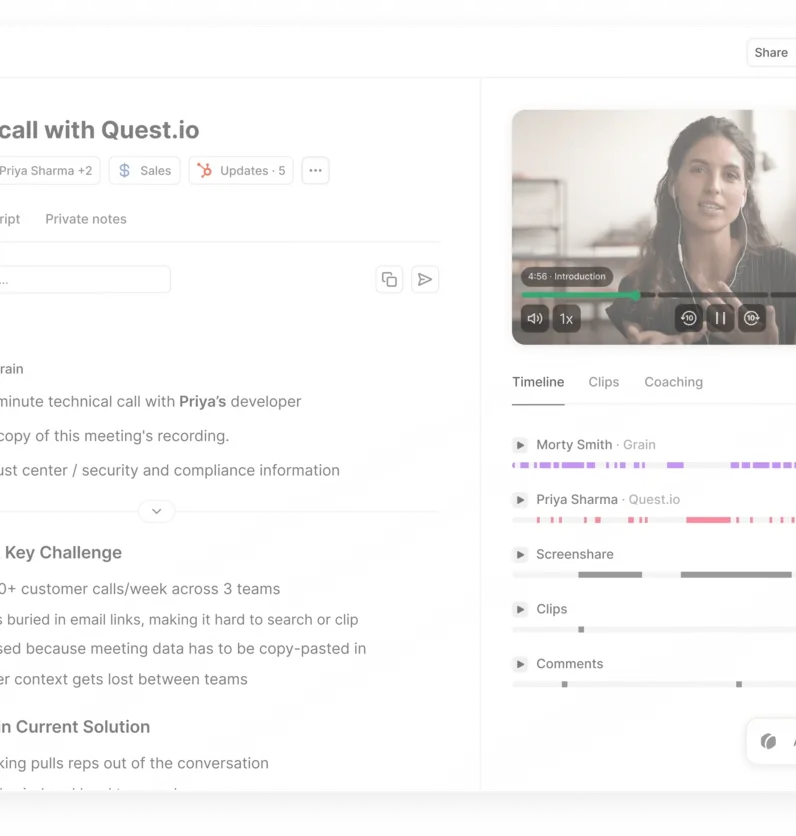Viewport: 796px width, 836px height.
Task: Play Morty Smith's speaker track
Action: 520,445
